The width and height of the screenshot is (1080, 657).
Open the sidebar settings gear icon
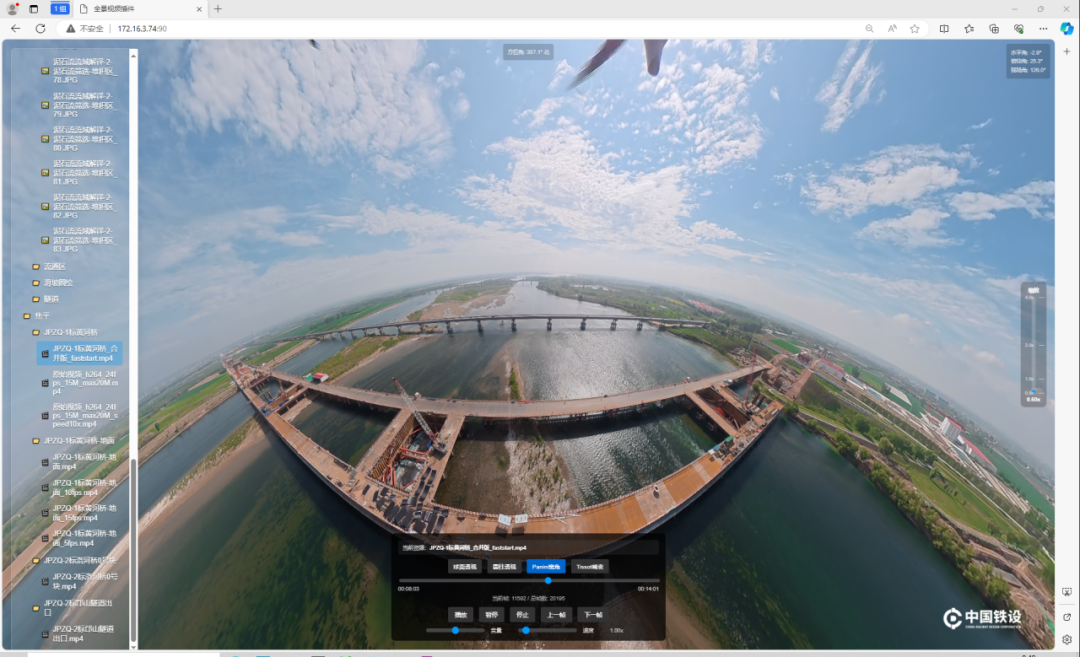click(x=1067, y=639)
